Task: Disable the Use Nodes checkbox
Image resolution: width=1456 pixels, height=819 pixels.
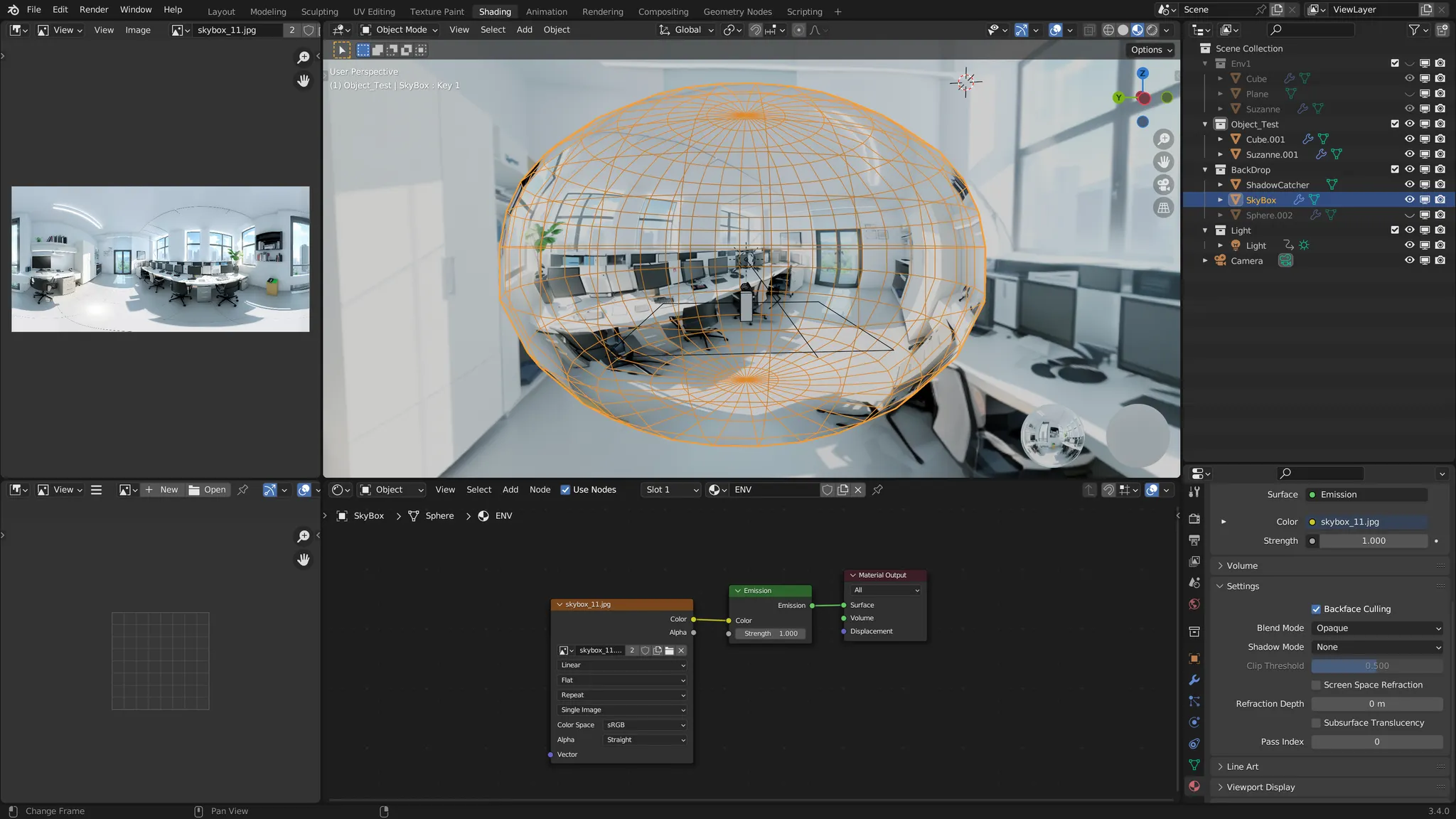Action: point(565,490)
